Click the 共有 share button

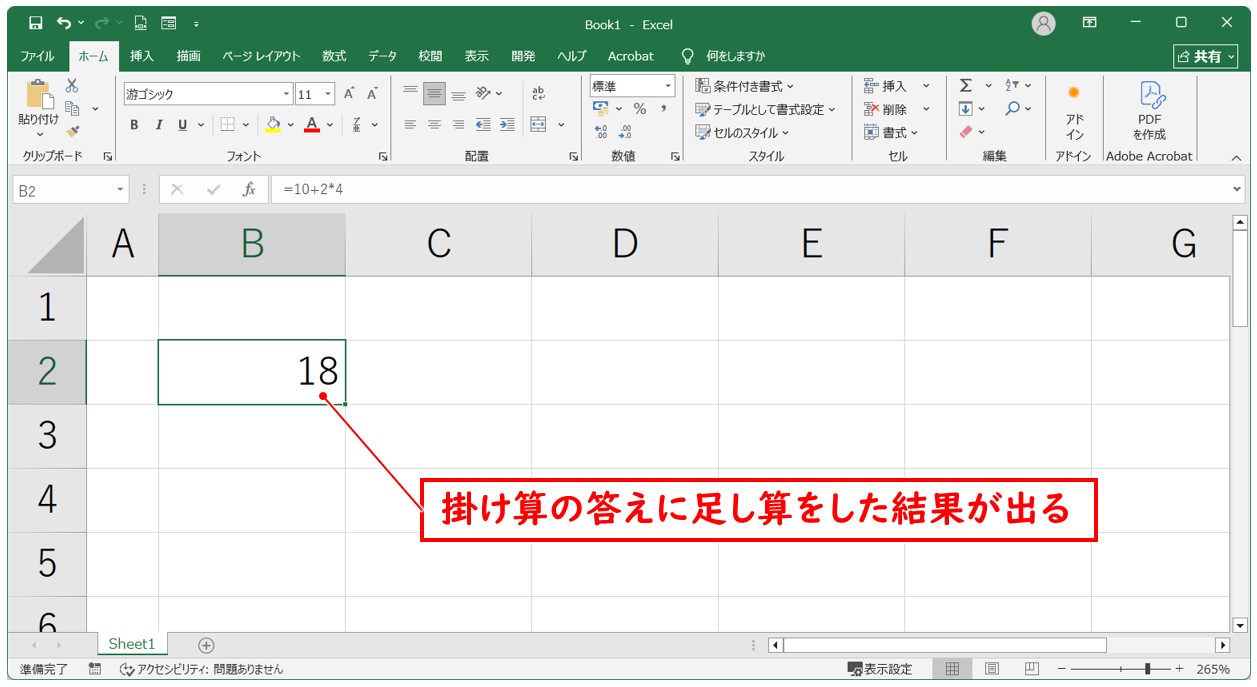point(1205,56)
